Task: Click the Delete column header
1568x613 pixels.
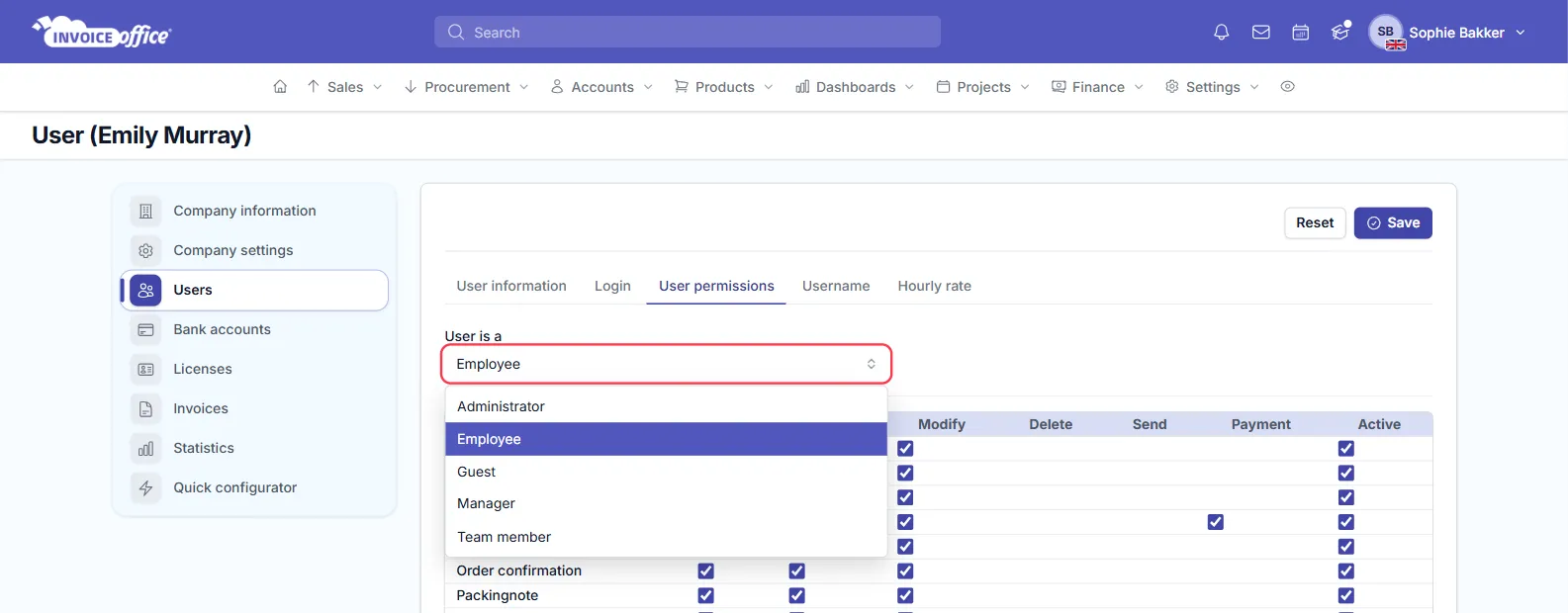Action: pyautogui.click(x=1051, y=424)
